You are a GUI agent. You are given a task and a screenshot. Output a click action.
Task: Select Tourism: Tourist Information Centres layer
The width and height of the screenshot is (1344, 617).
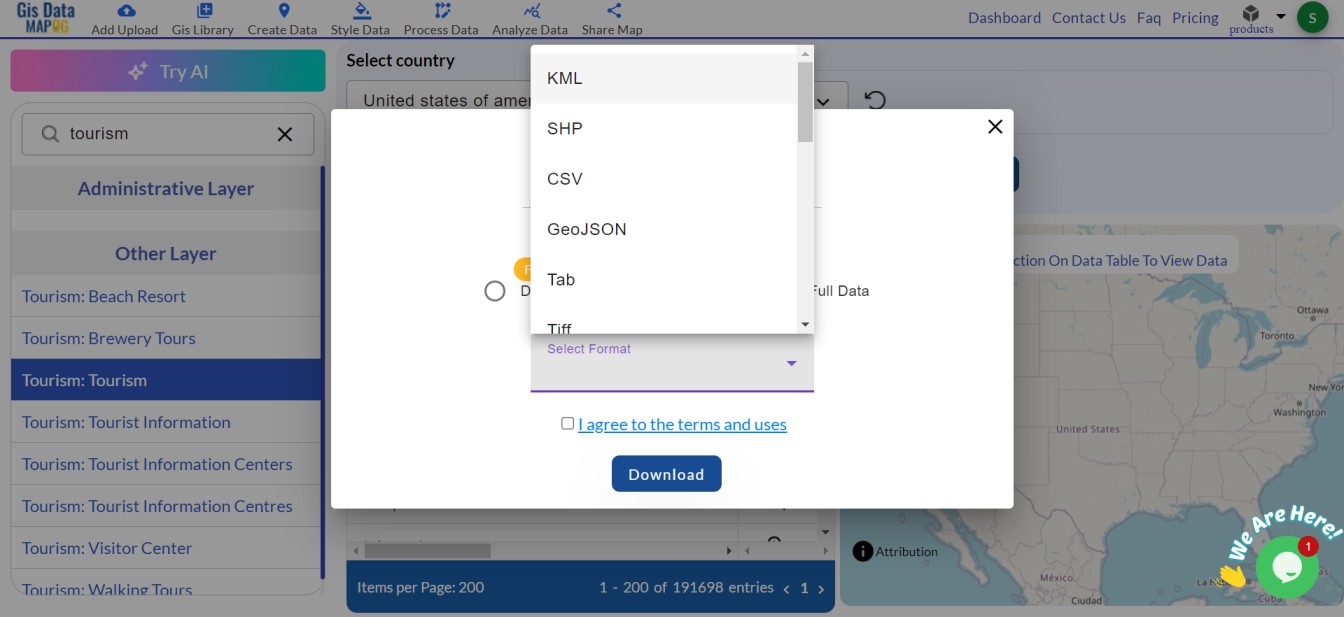tap(166, 506)
